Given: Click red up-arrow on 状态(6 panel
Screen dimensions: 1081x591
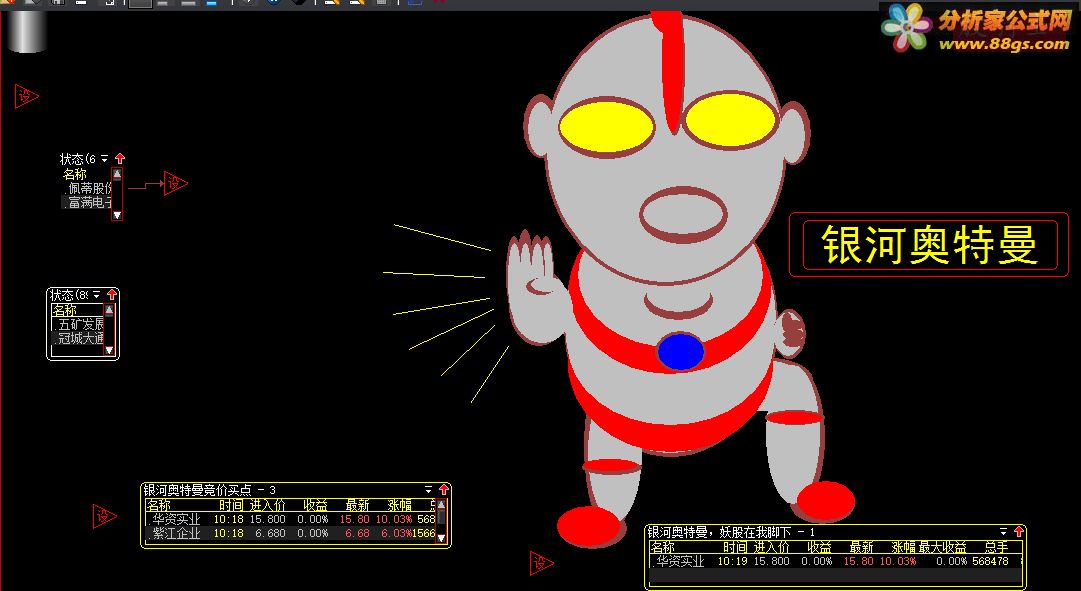Looking at the screenshot, I should tap(120, 159).
